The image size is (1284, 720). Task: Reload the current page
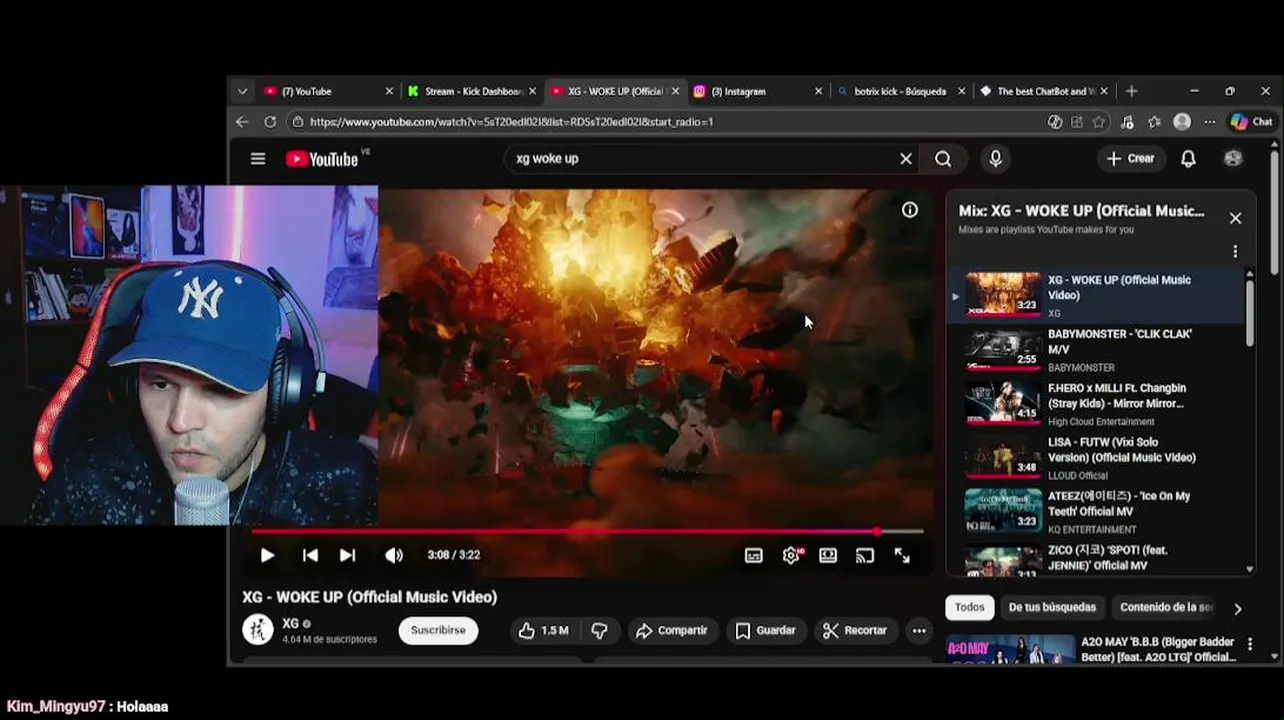coord(270,121)
